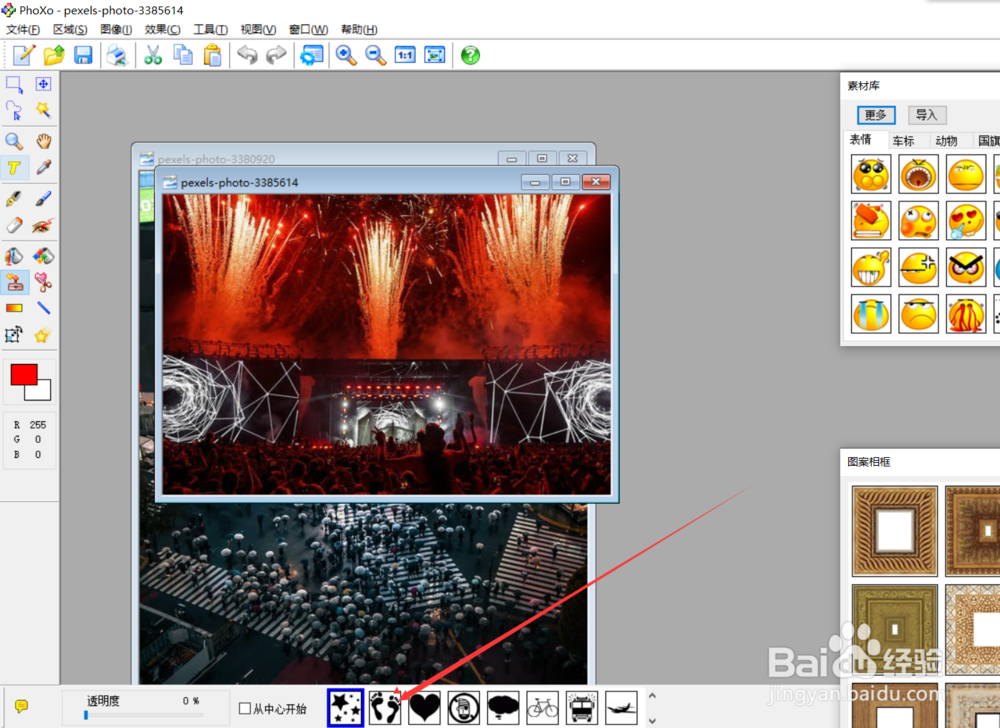Screen dimensions: 1000x728
Task: Select the Clone stamp tool
Action: [14, 282]
